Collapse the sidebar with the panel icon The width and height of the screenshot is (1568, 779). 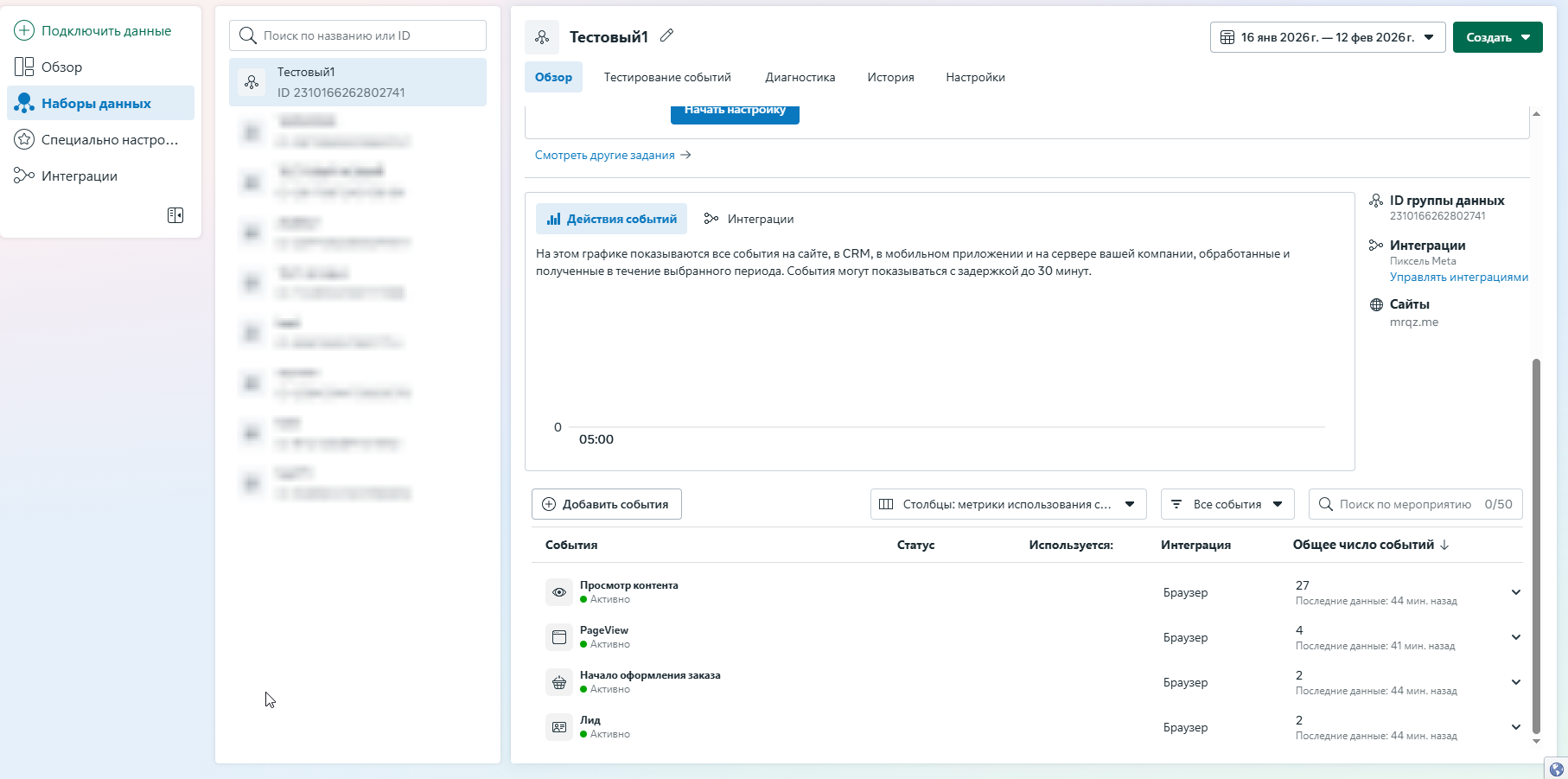point(175,215)
